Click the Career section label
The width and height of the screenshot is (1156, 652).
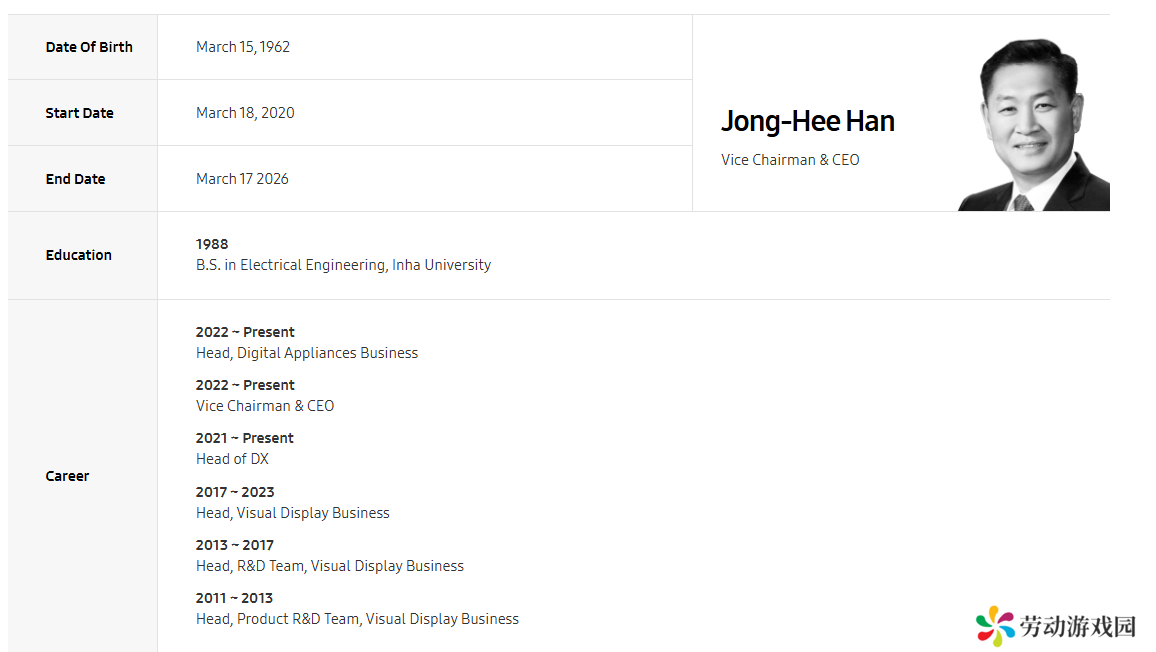pos(67,476)
